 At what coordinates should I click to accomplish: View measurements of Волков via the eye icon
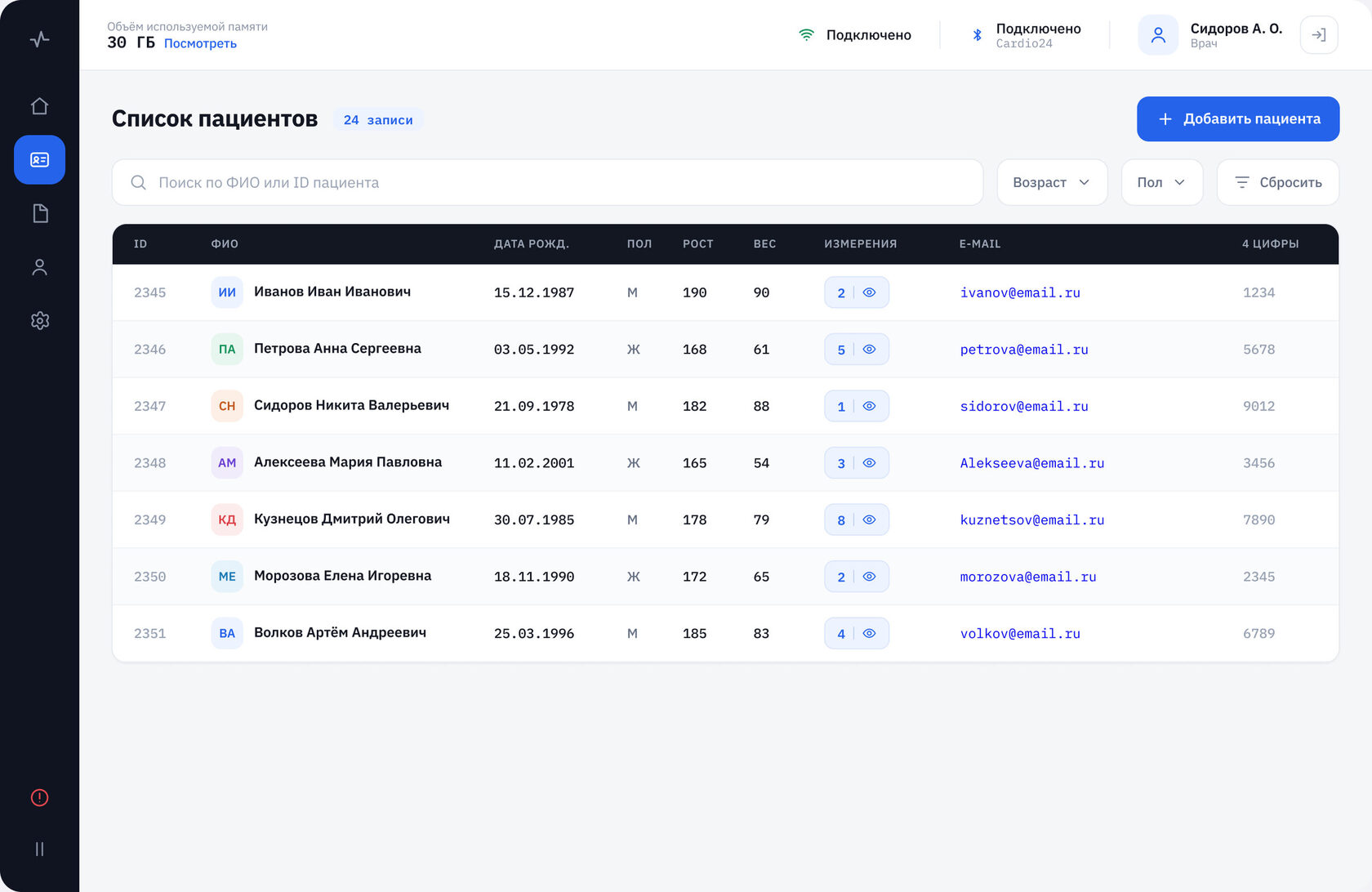(x=870, y=633)
